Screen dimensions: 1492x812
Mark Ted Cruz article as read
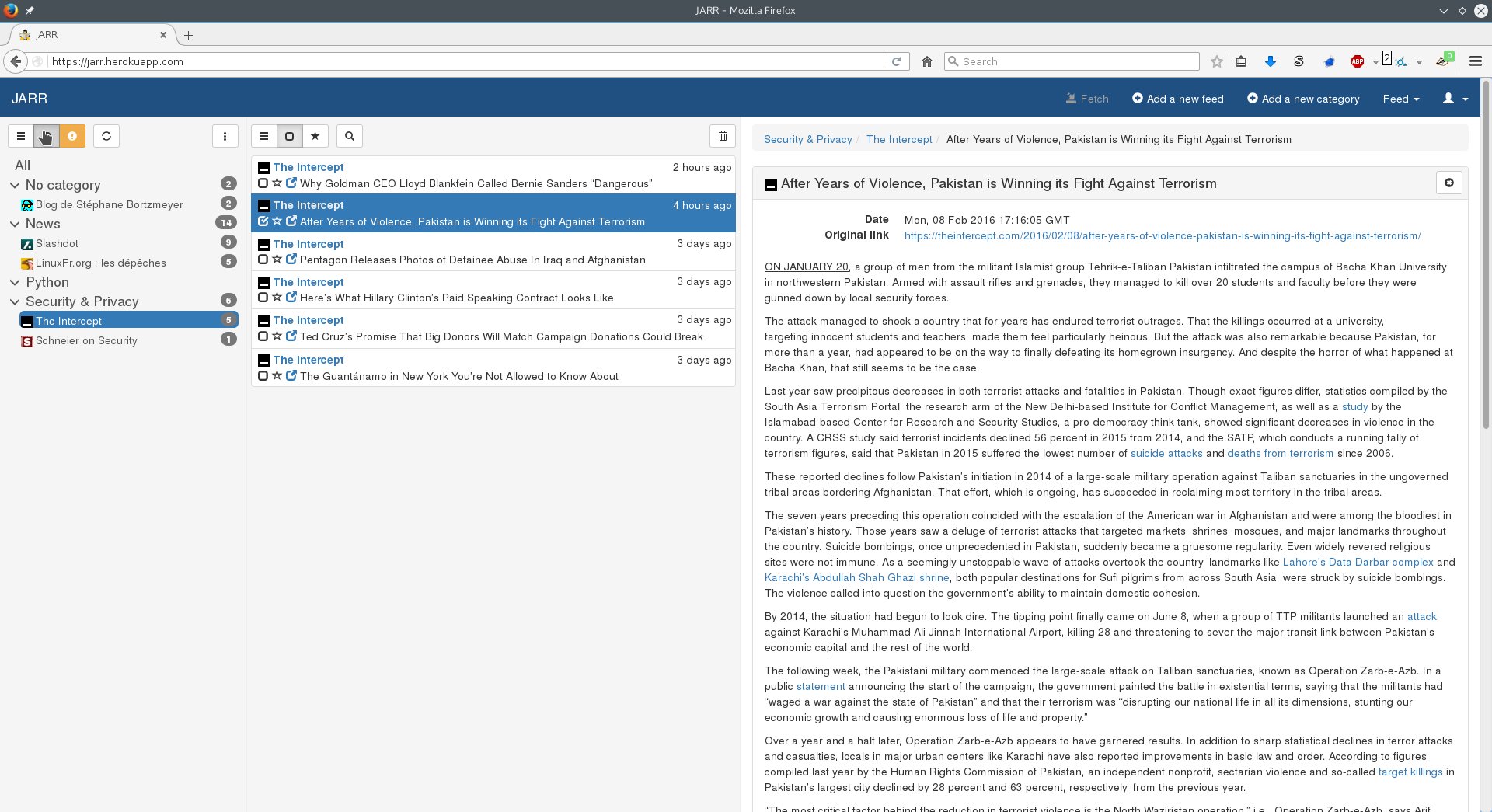(x=263, y=336)
